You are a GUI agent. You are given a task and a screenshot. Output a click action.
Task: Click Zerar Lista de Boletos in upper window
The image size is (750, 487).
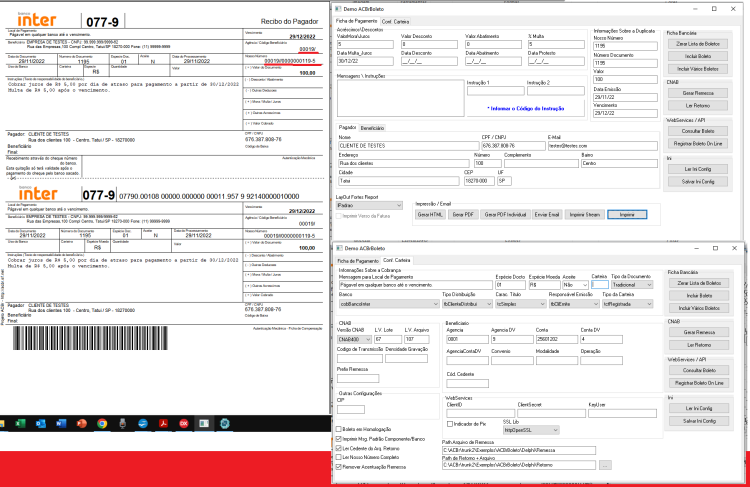tap(698, 44)
